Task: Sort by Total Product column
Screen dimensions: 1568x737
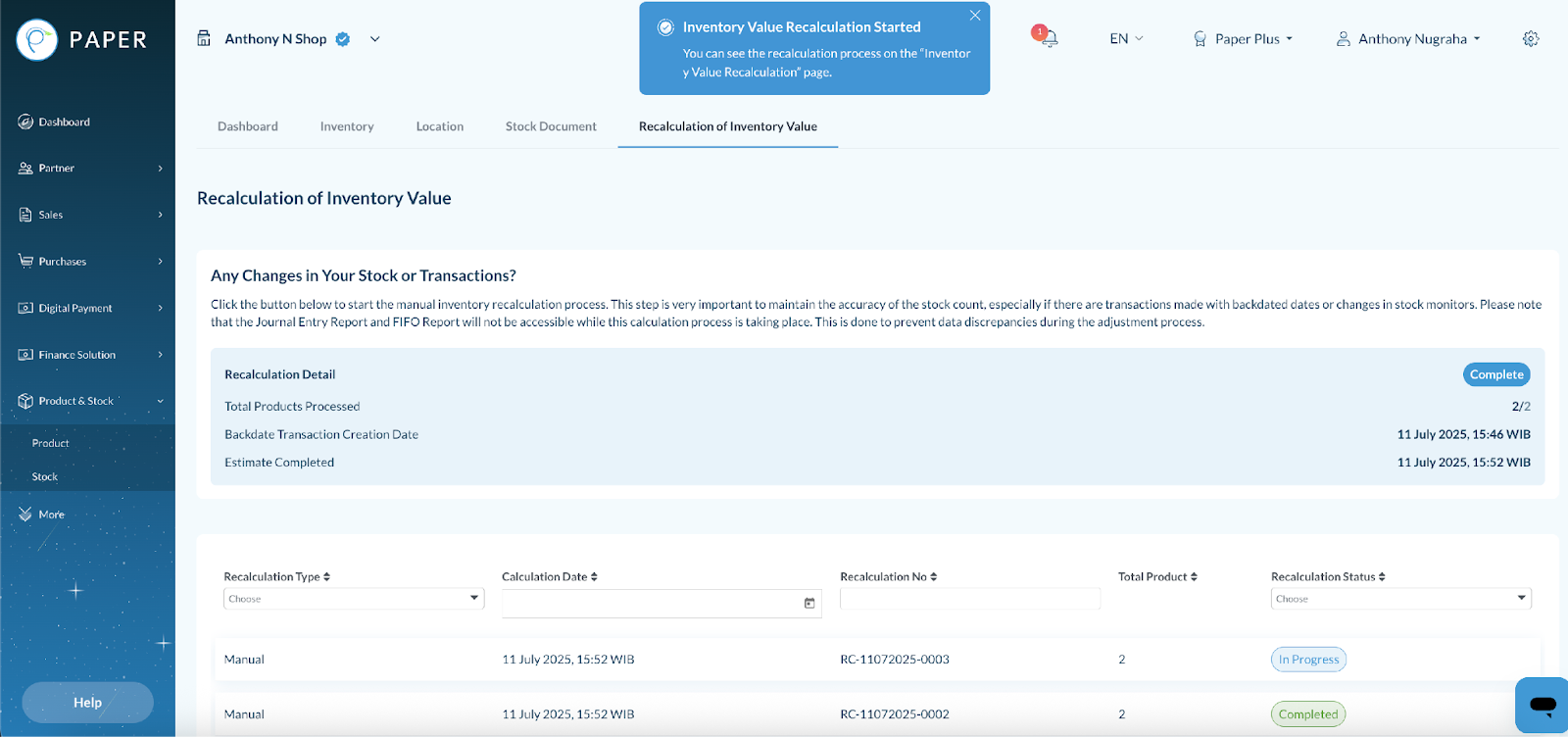Action: [1194, 577]
